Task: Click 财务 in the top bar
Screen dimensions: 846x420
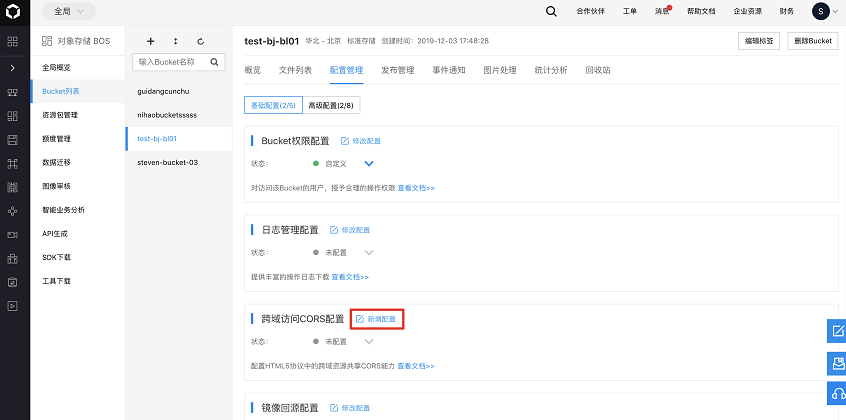Action: click(x=787, y=11)
